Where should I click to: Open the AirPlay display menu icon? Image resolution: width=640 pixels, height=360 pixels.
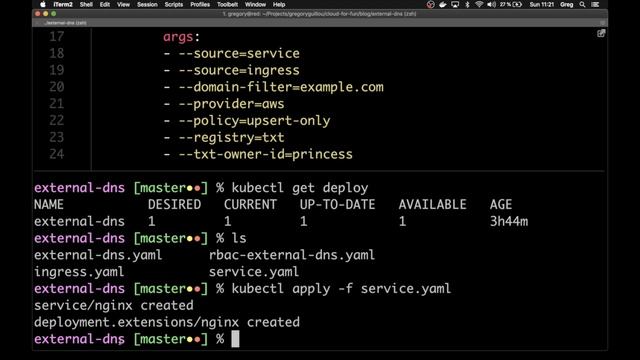[455, 4]
